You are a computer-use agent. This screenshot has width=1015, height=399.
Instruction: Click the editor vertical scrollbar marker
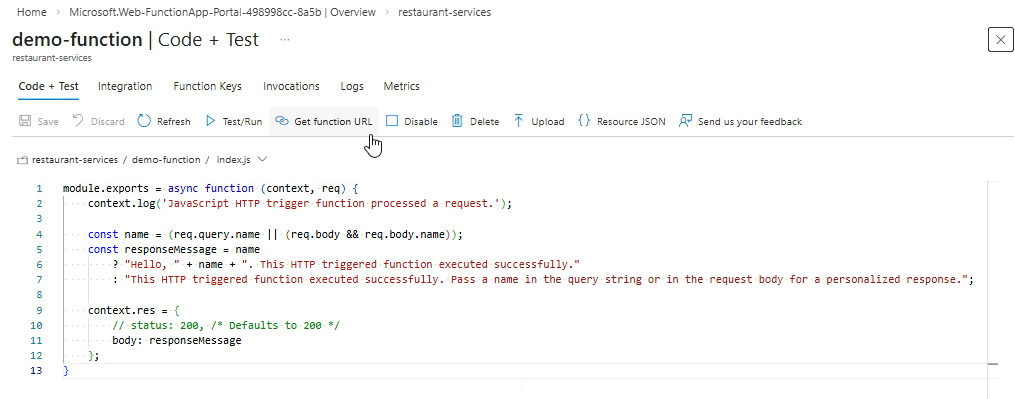[993, 364]
